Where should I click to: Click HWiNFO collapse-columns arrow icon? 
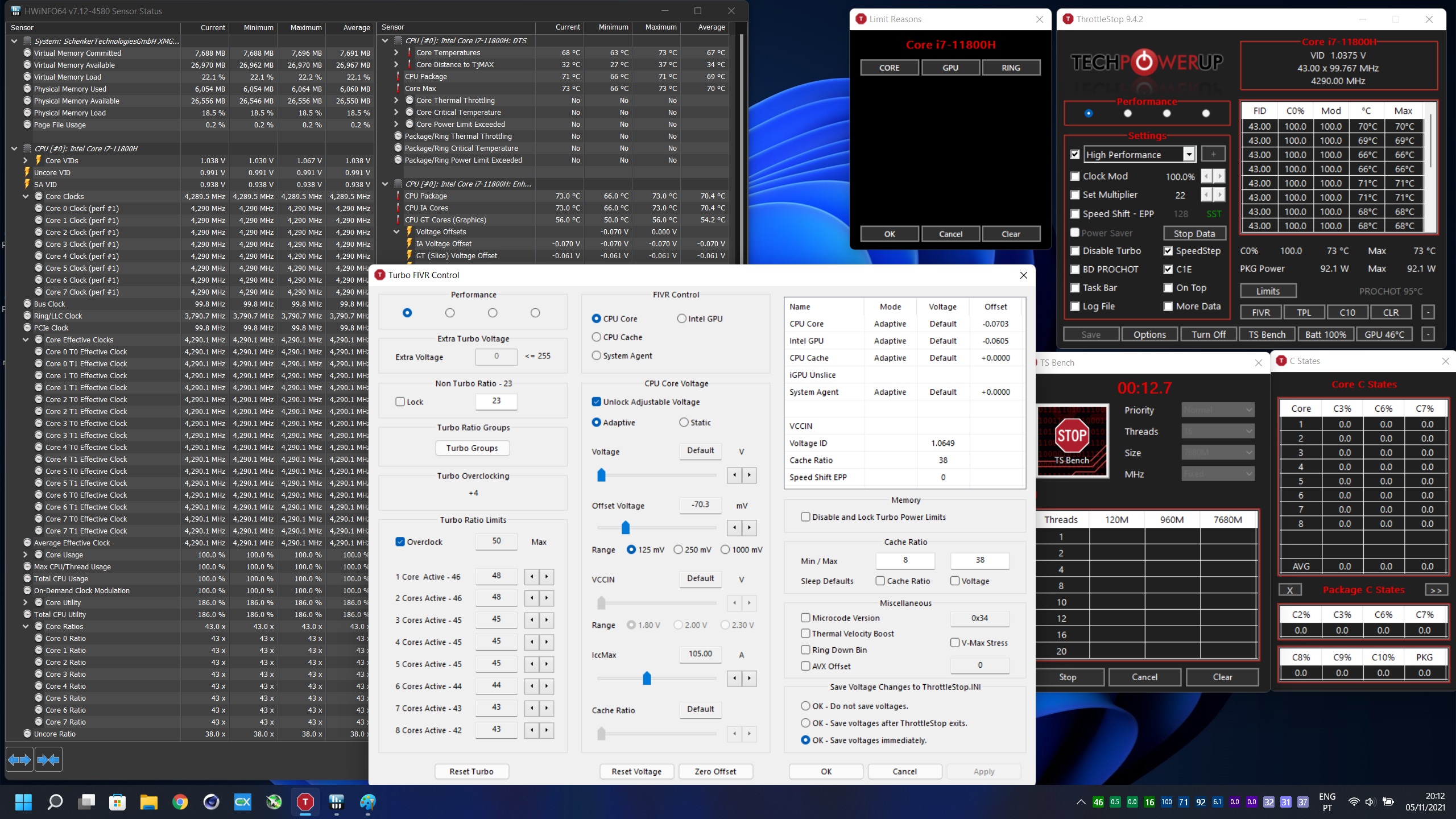(48, 759)
